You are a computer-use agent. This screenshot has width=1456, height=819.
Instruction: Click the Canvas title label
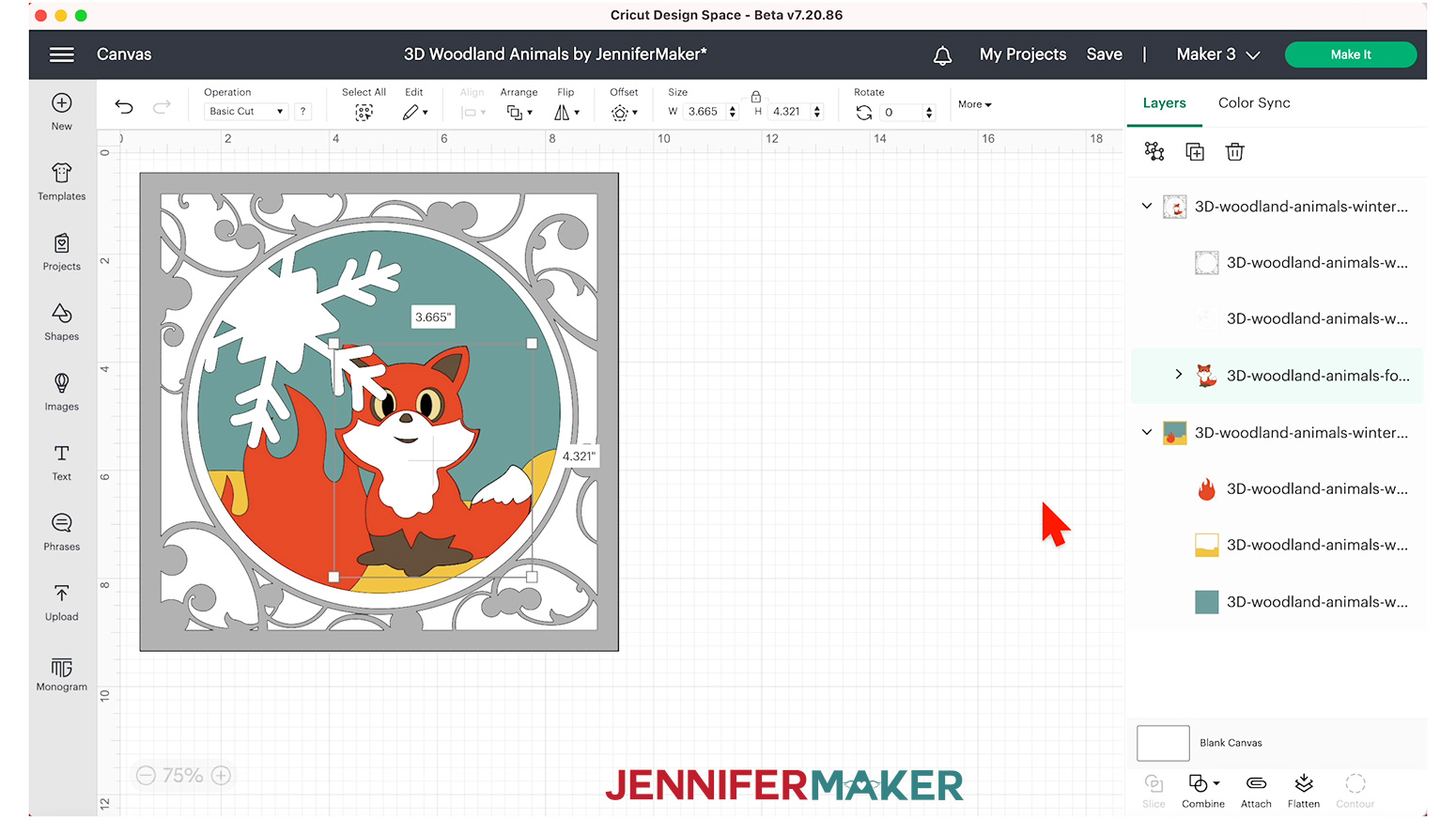point(124,54)
